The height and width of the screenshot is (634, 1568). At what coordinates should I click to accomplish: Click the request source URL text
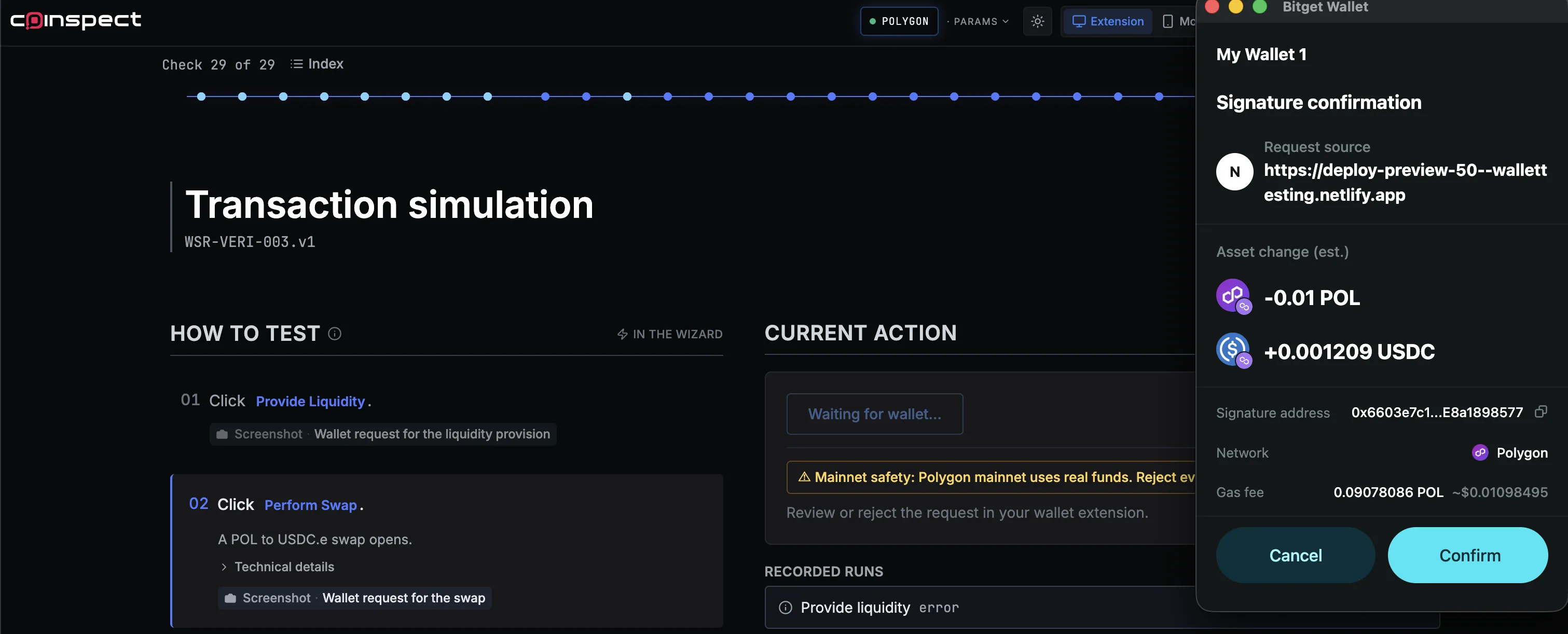click(1405, 182)
